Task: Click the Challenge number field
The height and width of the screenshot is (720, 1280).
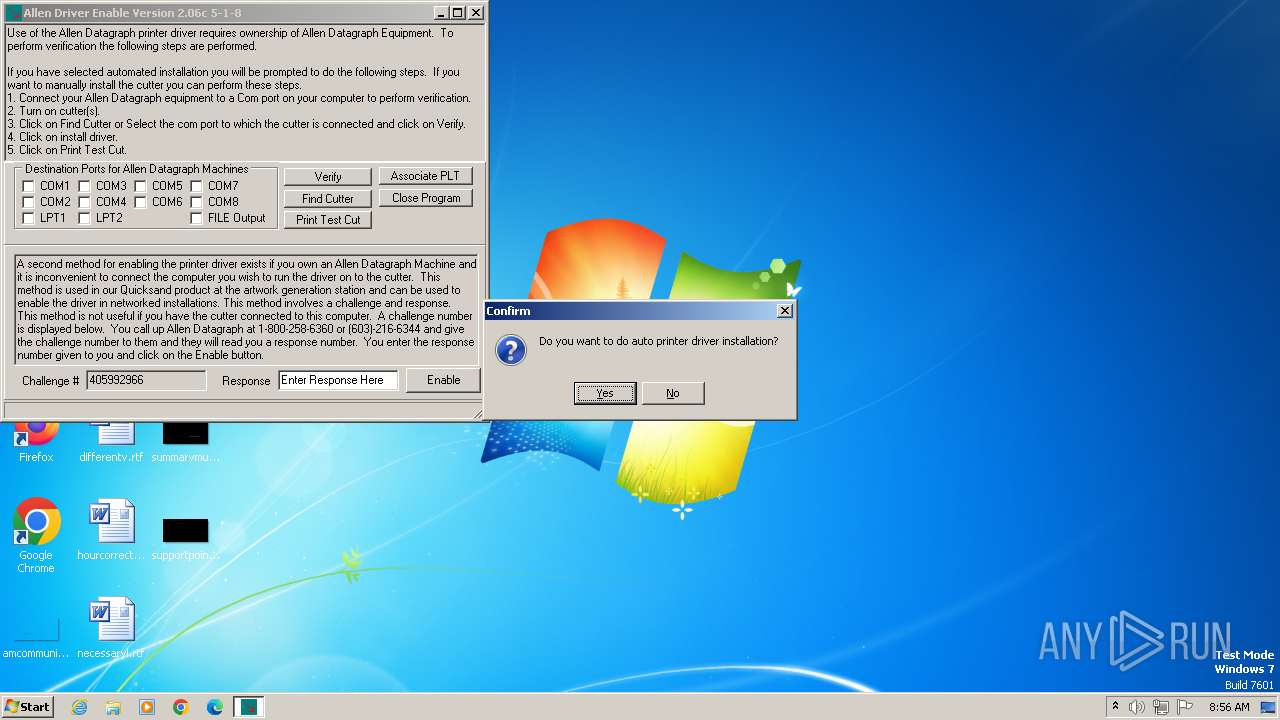Action: [146, 380]
